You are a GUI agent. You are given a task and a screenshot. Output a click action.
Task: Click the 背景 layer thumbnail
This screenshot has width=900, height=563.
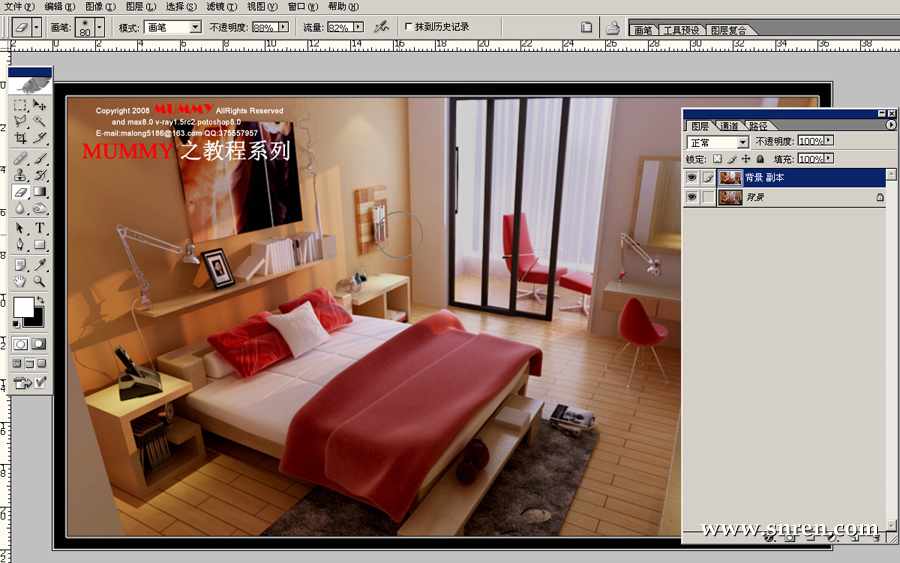click(730, 197)
